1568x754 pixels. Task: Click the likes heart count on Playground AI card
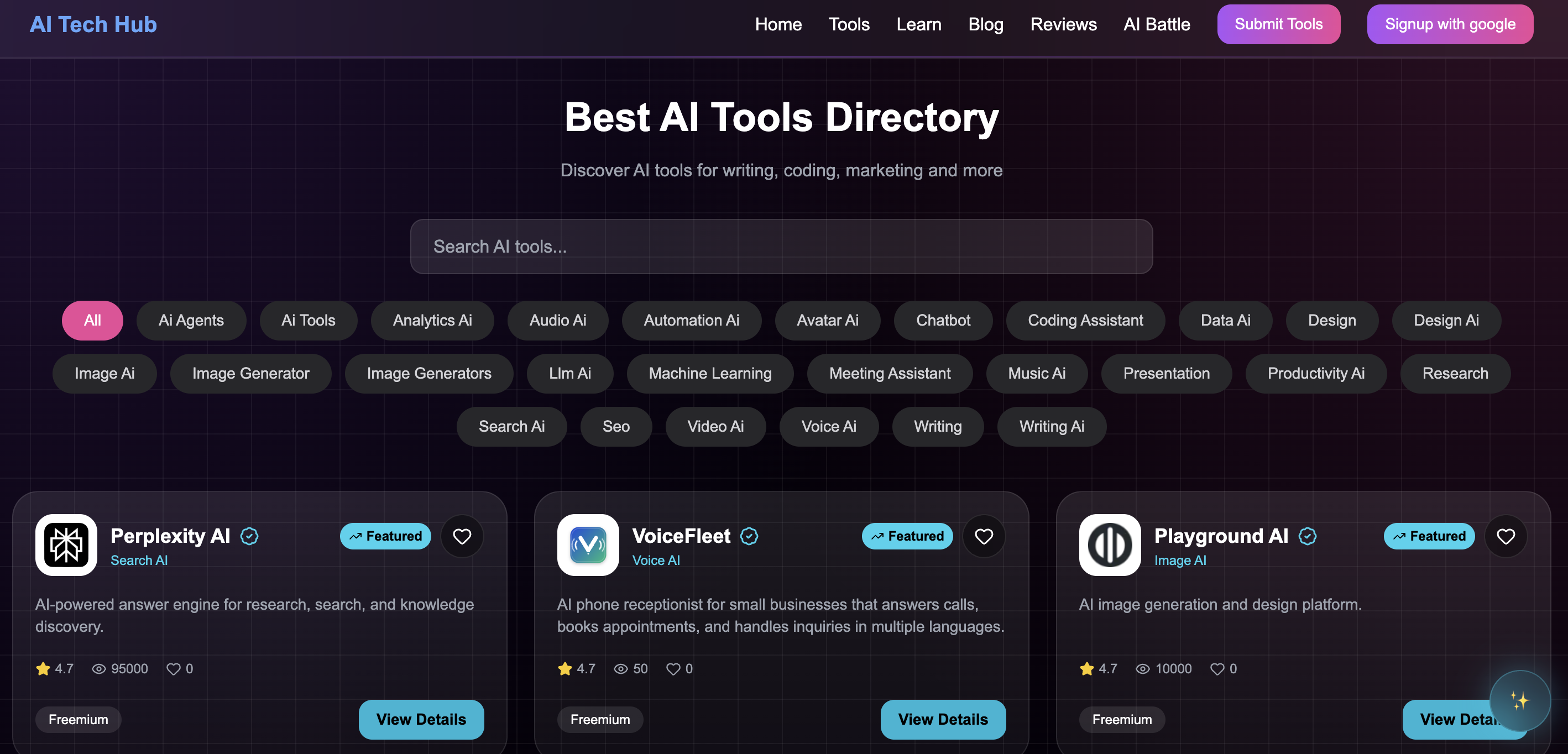(x=1224, y=669)
